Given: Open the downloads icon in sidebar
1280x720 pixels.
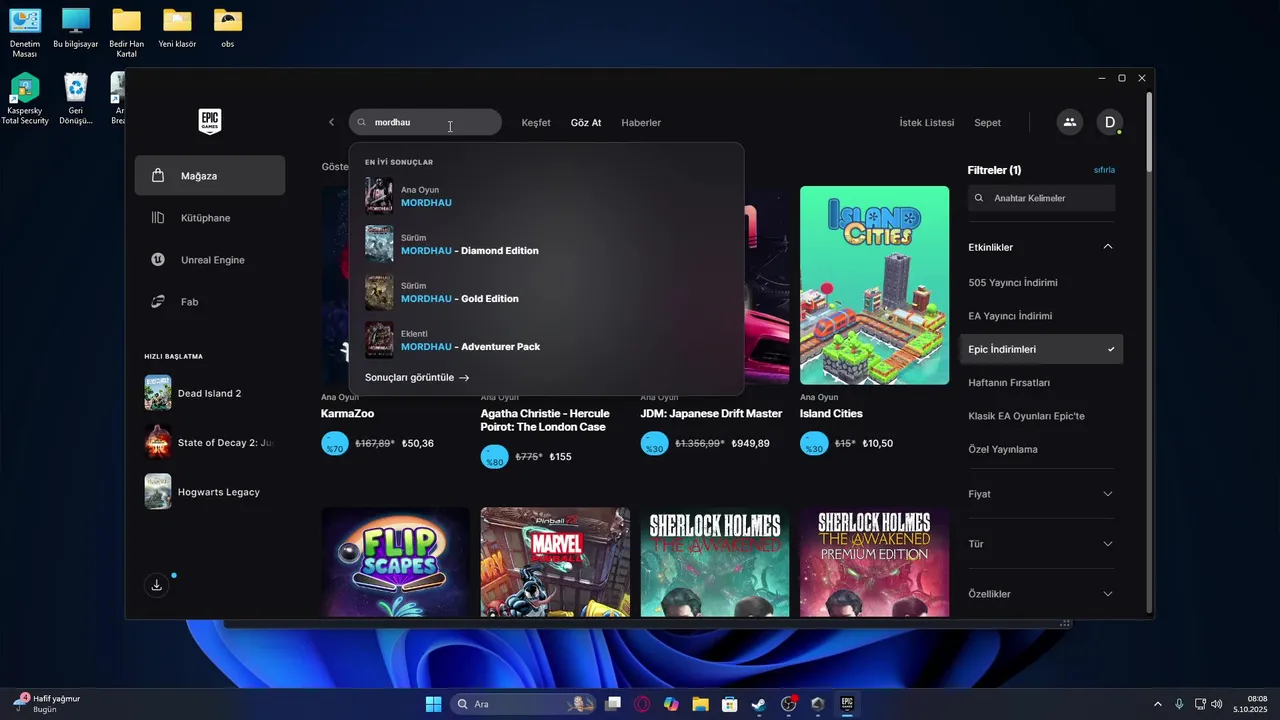Looking at the screenshot, I should pyautogui.click(x=156, y=585).
